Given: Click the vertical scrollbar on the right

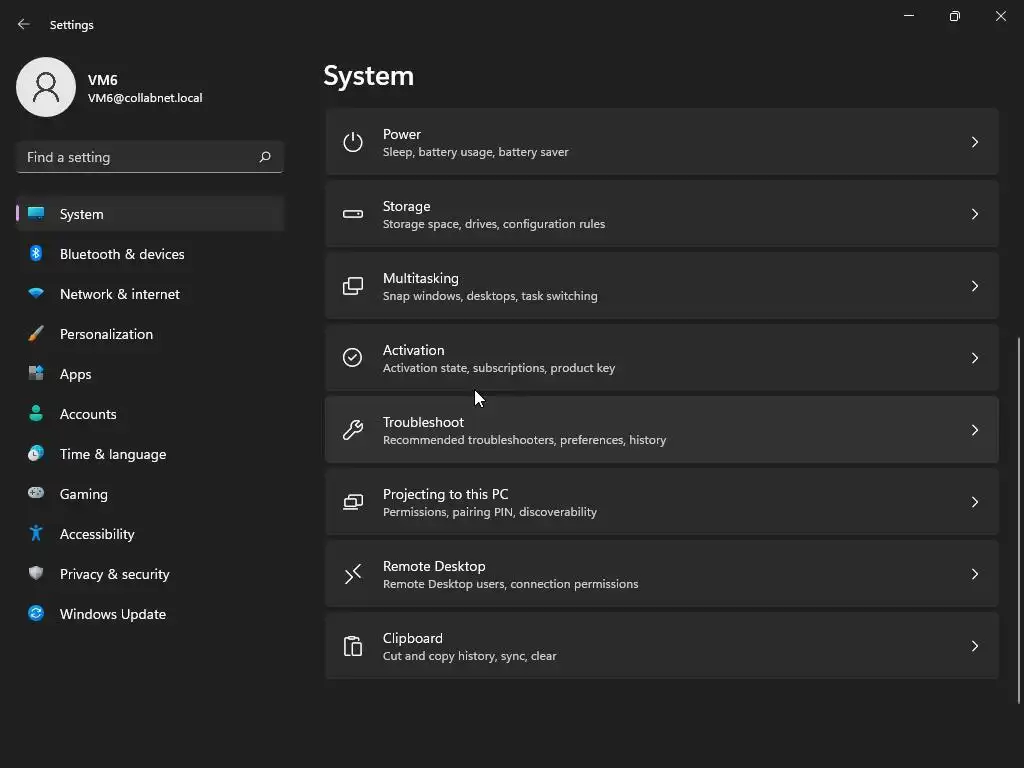Looking at the screenshot, I should 1019,520.
